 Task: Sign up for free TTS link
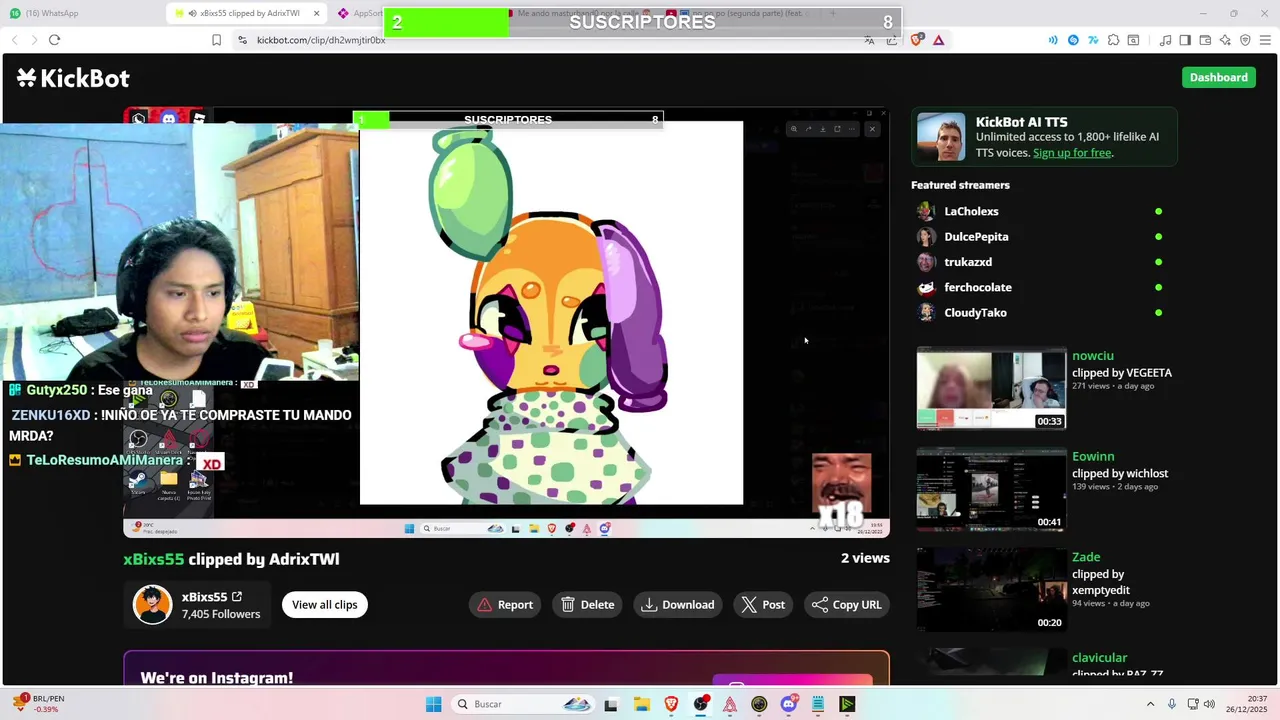(1072, 153)
